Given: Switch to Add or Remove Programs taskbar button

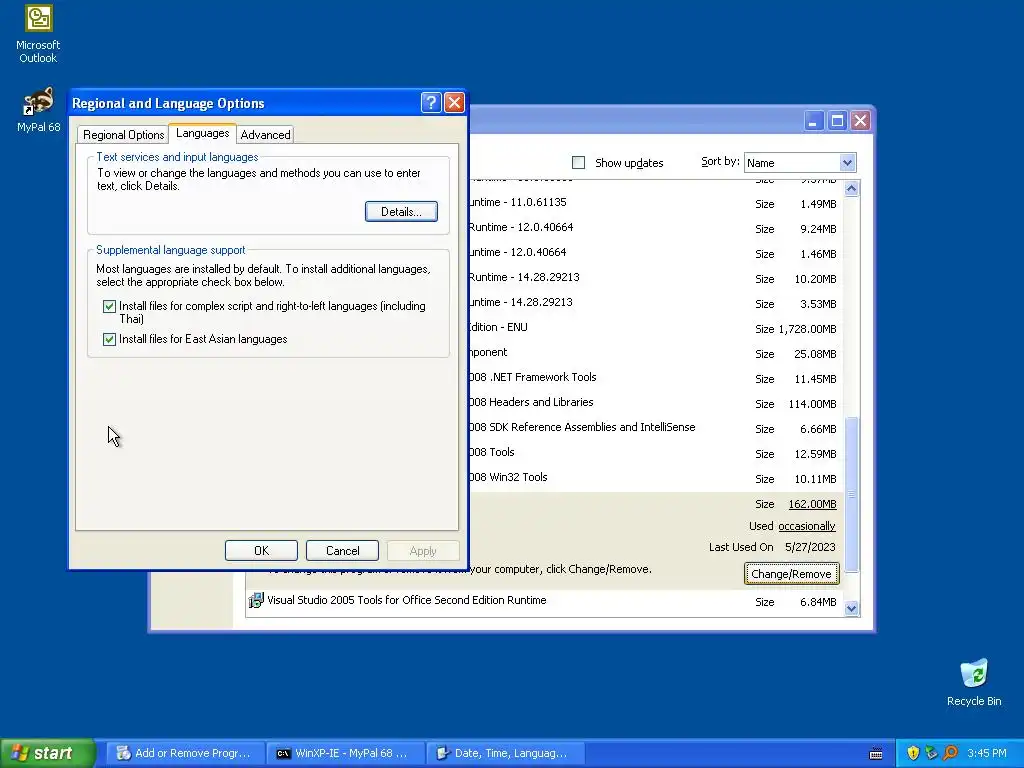Looking at the screenshot, I should pos(185,753).
